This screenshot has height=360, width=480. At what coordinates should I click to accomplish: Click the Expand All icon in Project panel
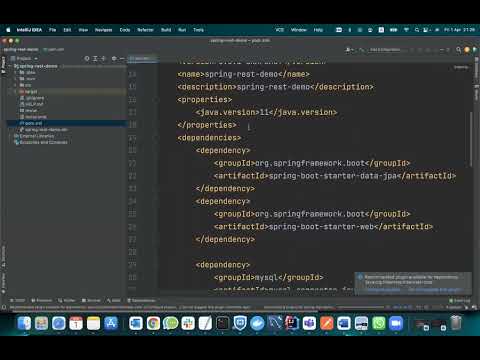[x=95, y=58]
